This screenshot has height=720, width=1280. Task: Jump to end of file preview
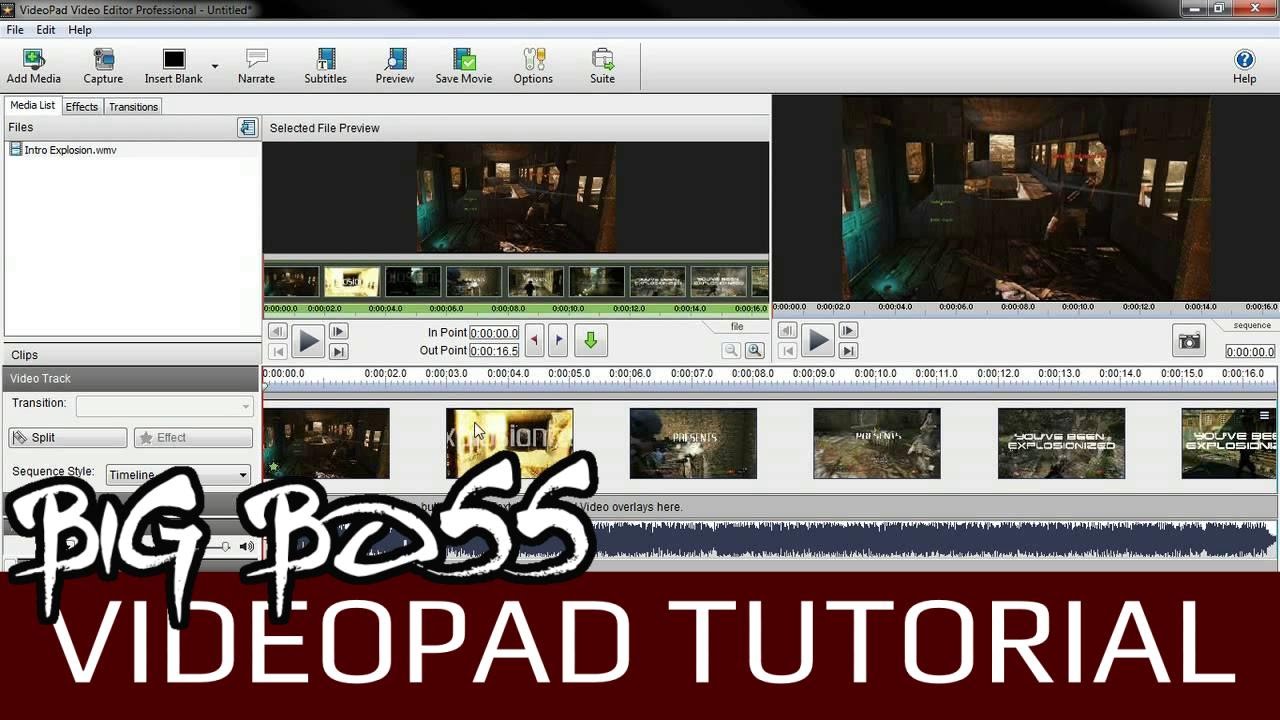coord(338,351)
